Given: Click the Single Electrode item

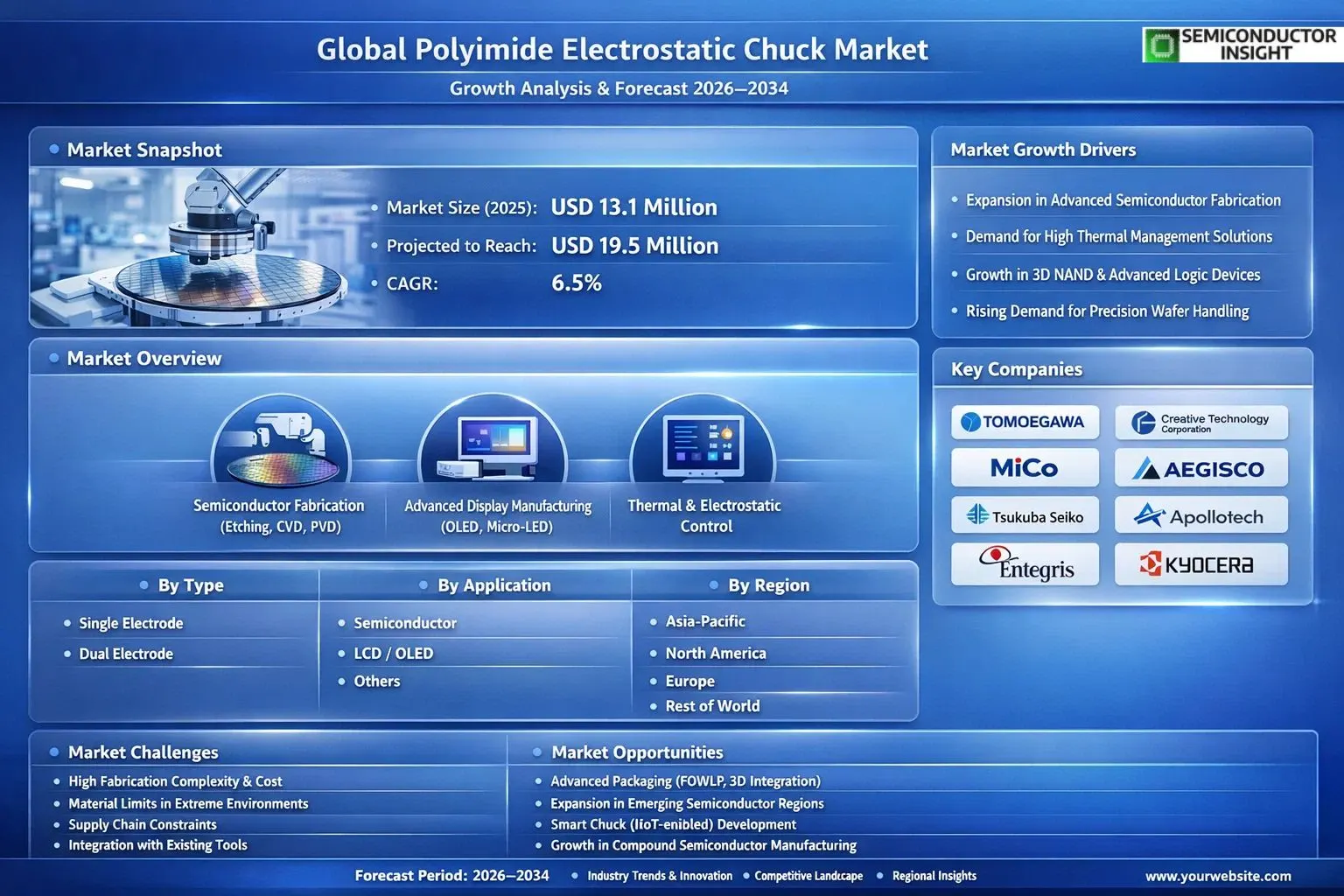Looking at the screenshot, I should [131, 623].
